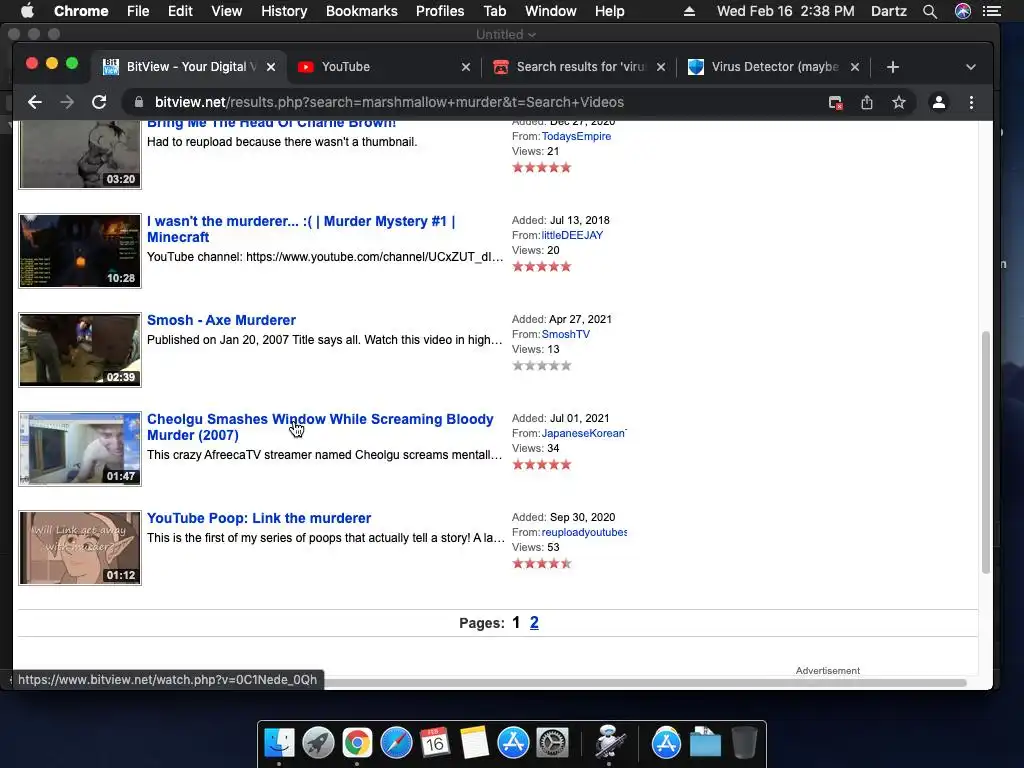Switch to the Search results for 'viru' tab
1024x768 pixels.
click(x=579, y=67)
